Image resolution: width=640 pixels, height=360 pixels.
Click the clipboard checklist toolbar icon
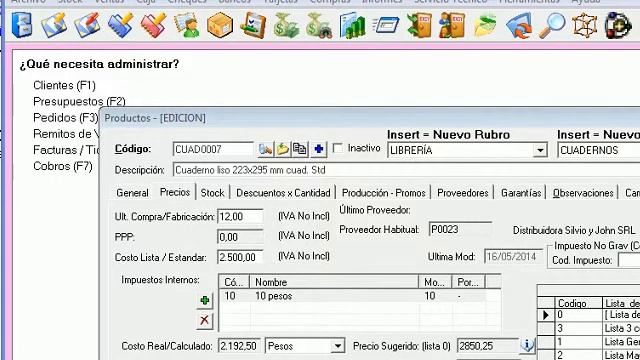pyautogui.click(x=253, y=25)
